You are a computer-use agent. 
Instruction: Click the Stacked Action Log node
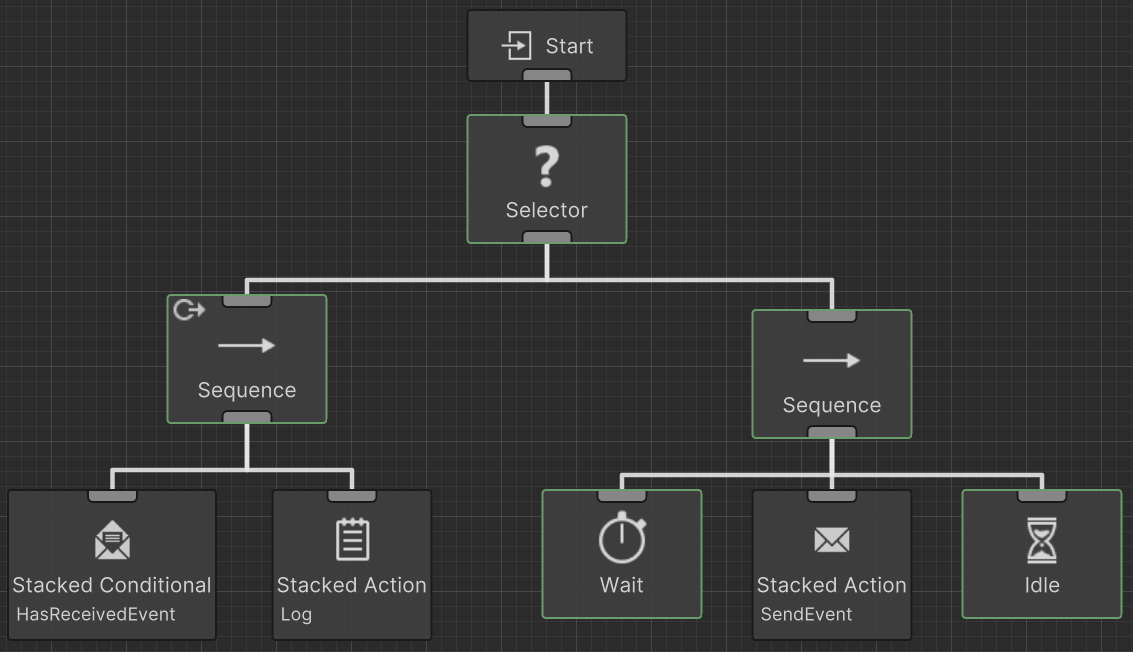tap(351, 565)
